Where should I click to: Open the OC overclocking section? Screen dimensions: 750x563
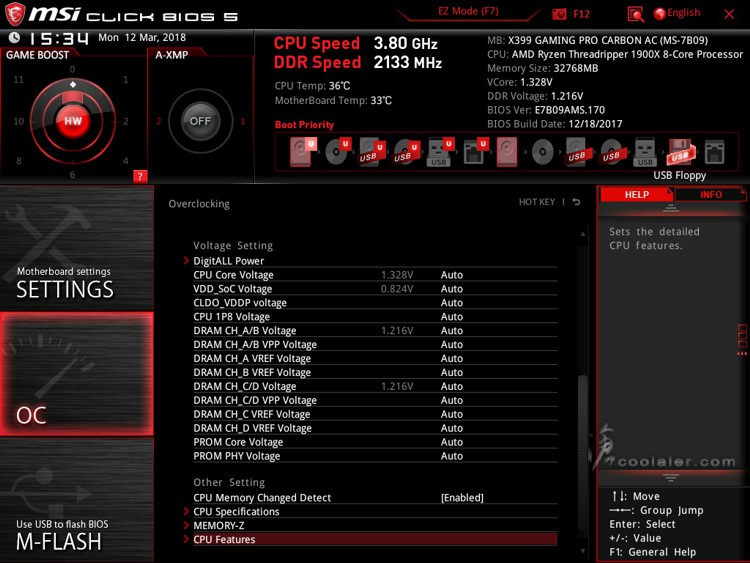click(77, 374)
